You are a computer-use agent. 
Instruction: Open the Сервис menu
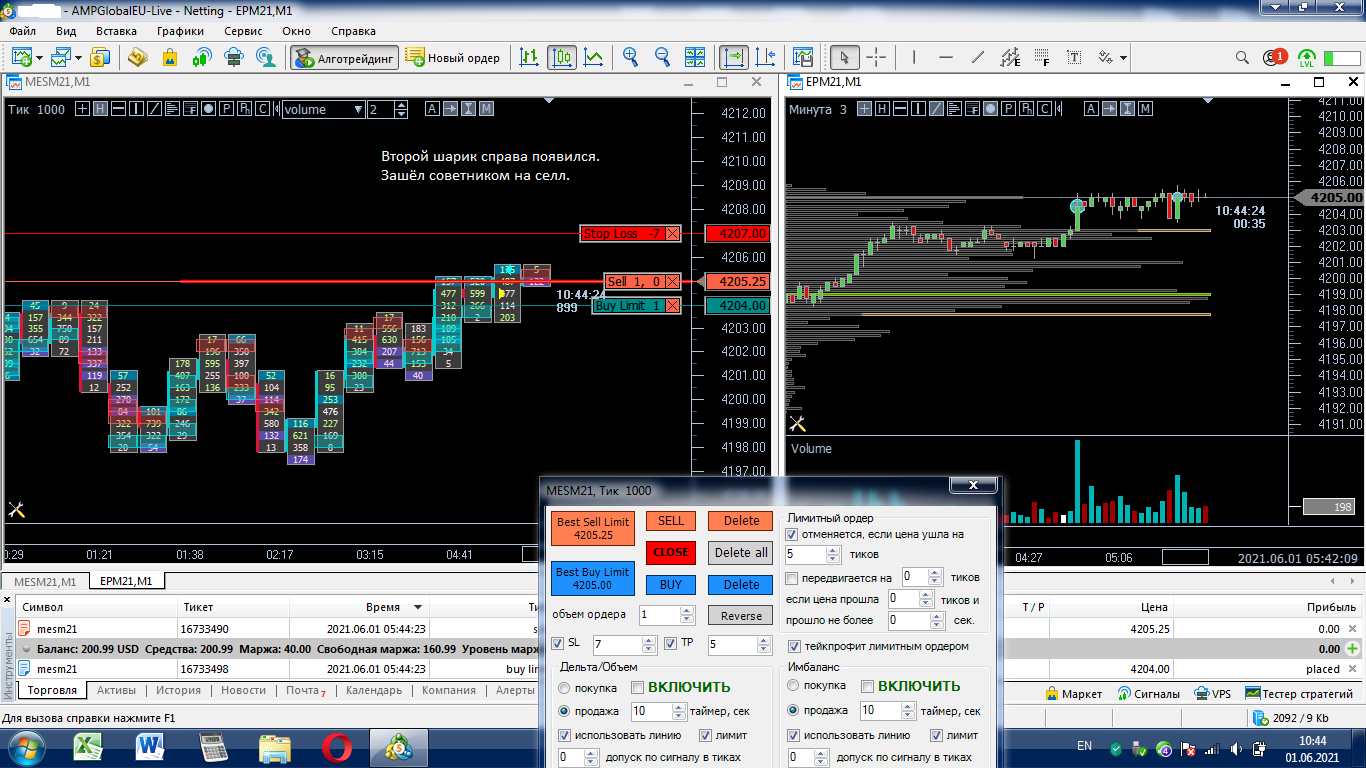(243, 31)
